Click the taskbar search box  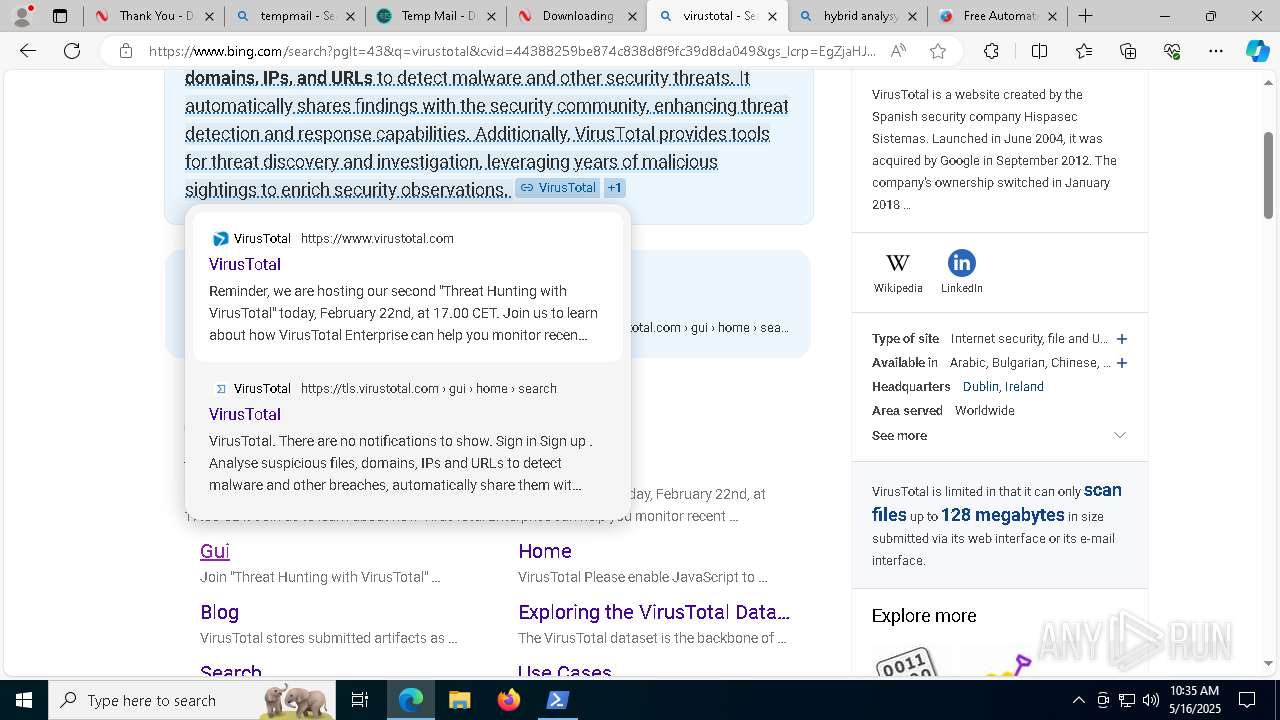tap(192, 700)
